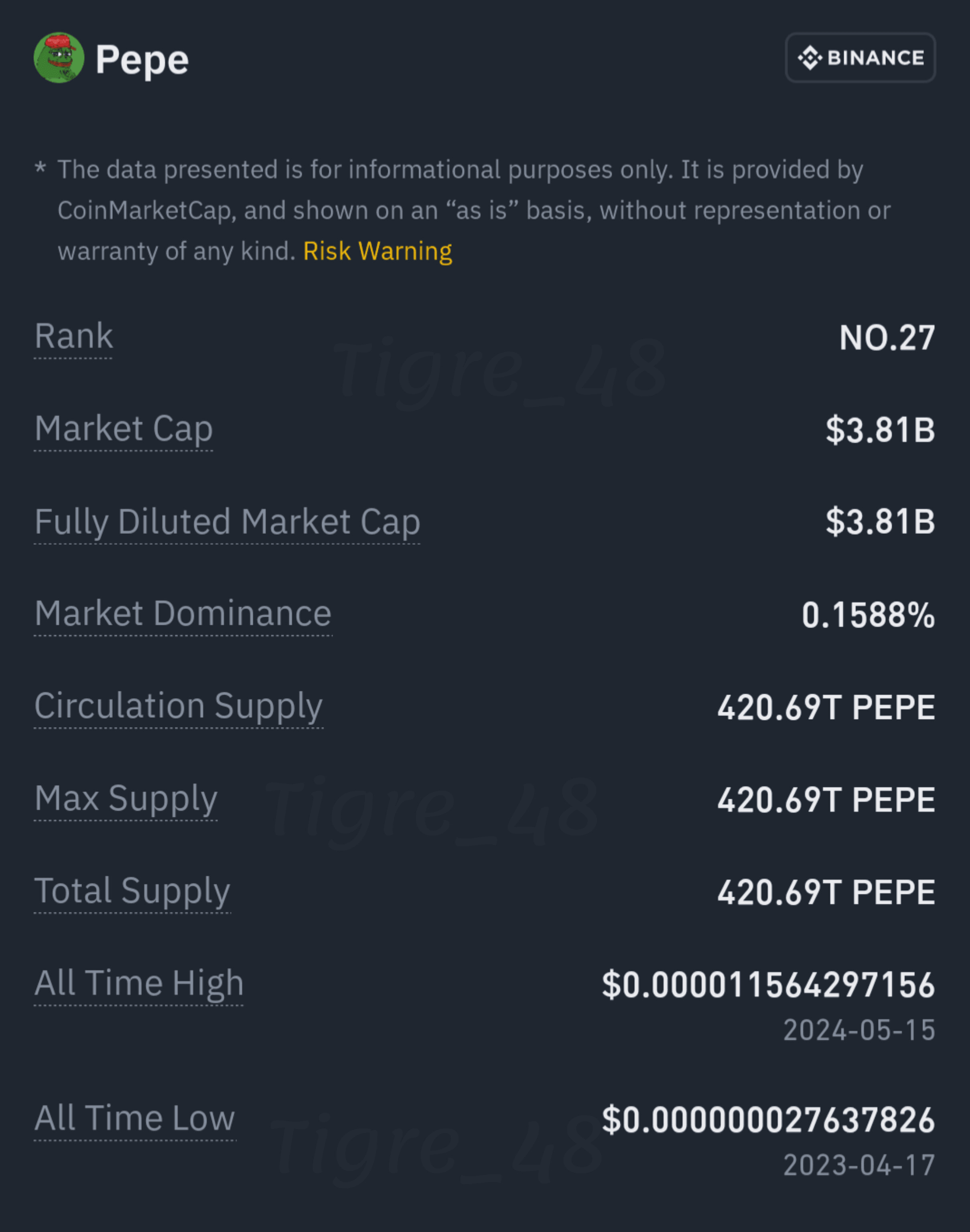Select the 0.1588% dominance value
The width and height of the screenshot is (970, 1232).
869,616
